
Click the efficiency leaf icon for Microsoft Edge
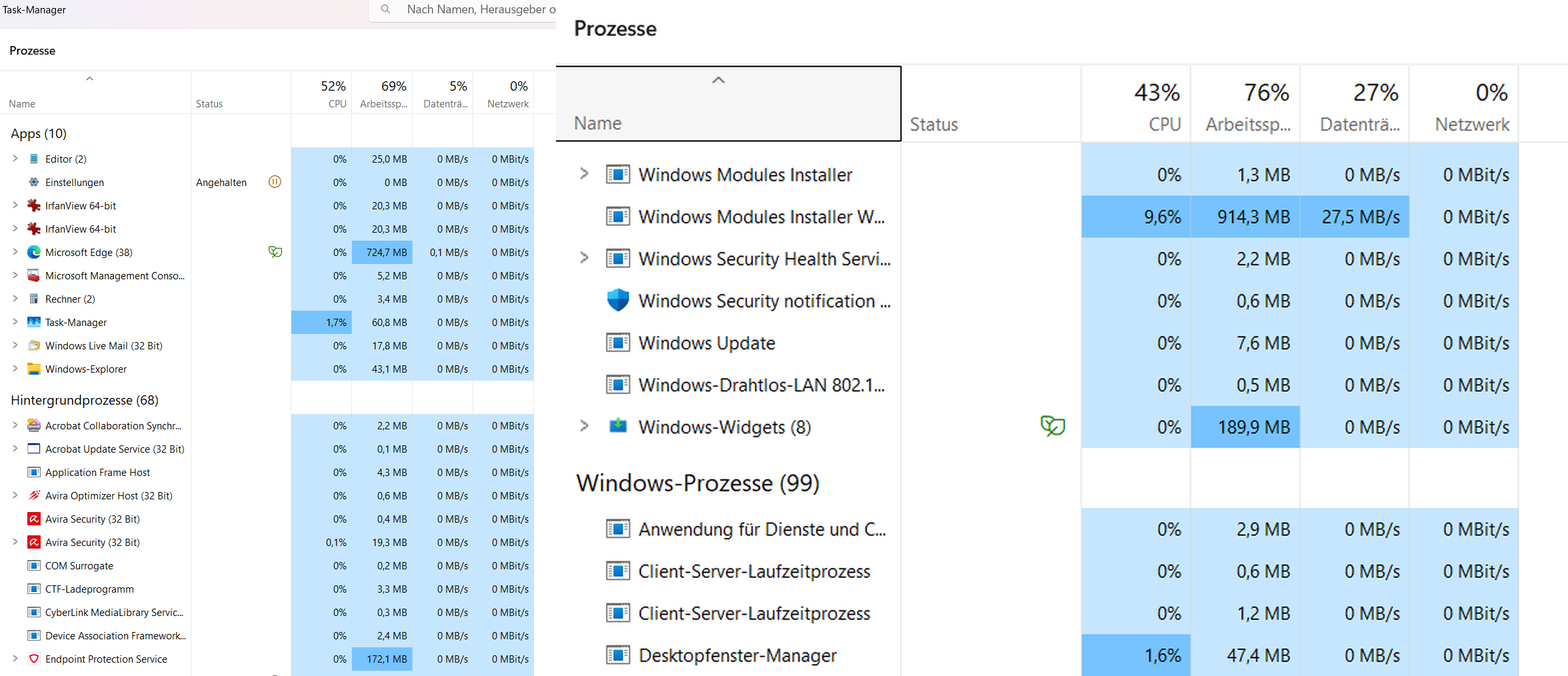(275, 252)
